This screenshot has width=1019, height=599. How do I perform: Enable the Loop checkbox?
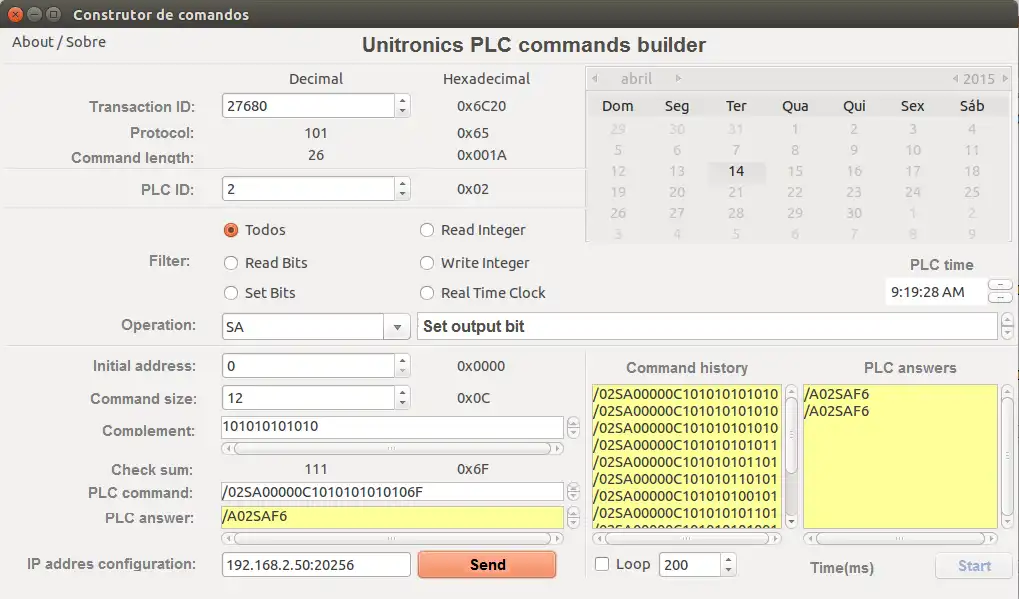click(x=601, y=563)
